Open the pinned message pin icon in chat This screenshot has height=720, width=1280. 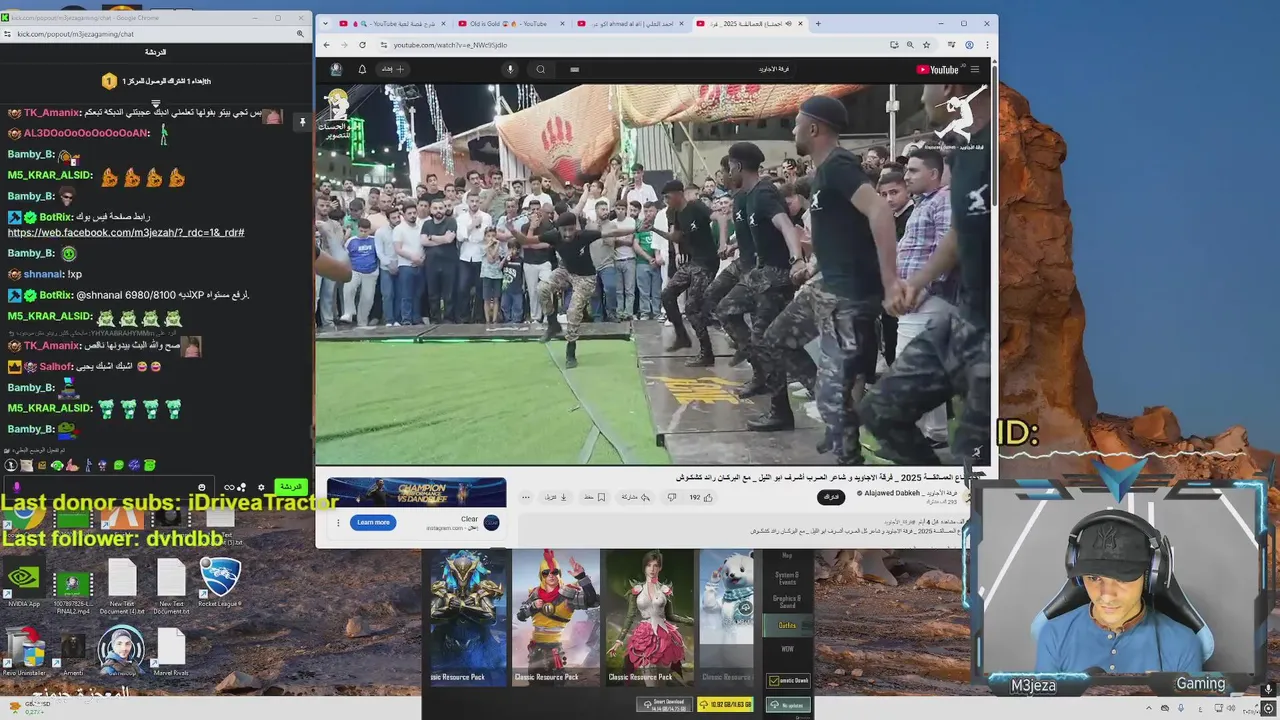[302, 122]
